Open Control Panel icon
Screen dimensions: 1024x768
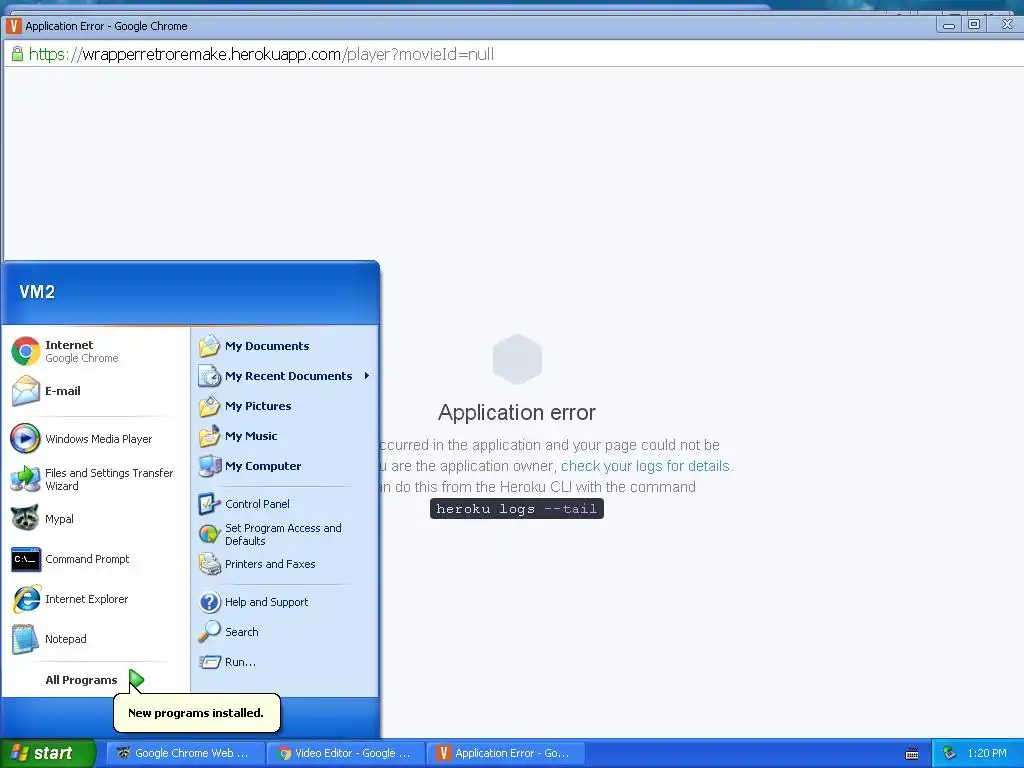click(210, 504)
